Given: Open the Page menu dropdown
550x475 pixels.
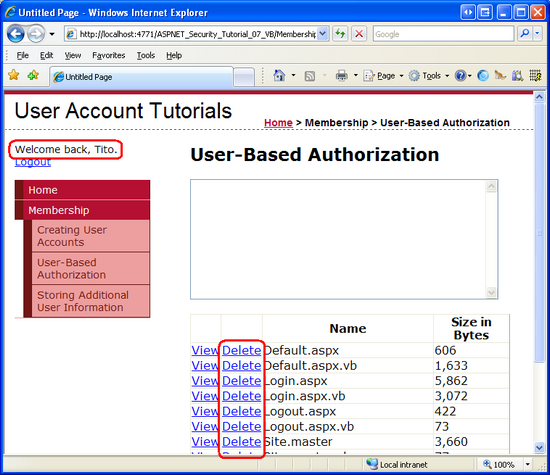Looking at the screenshot, I should tap(384, 76).
